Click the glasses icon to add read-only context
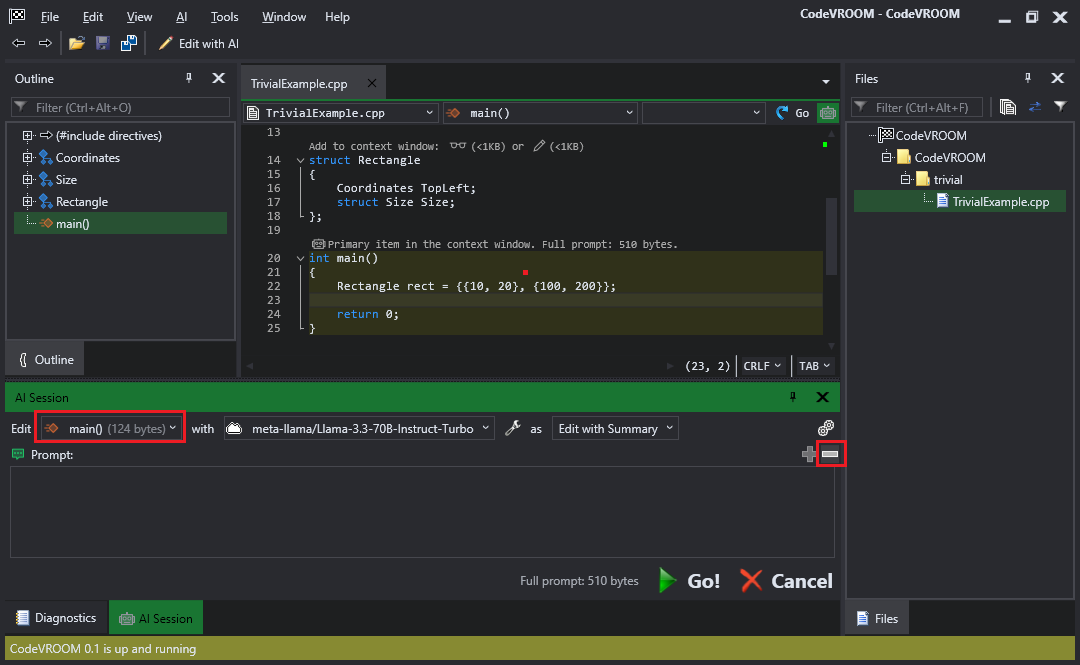Viewport: 1080px width, 665px height. pos(457,146)
